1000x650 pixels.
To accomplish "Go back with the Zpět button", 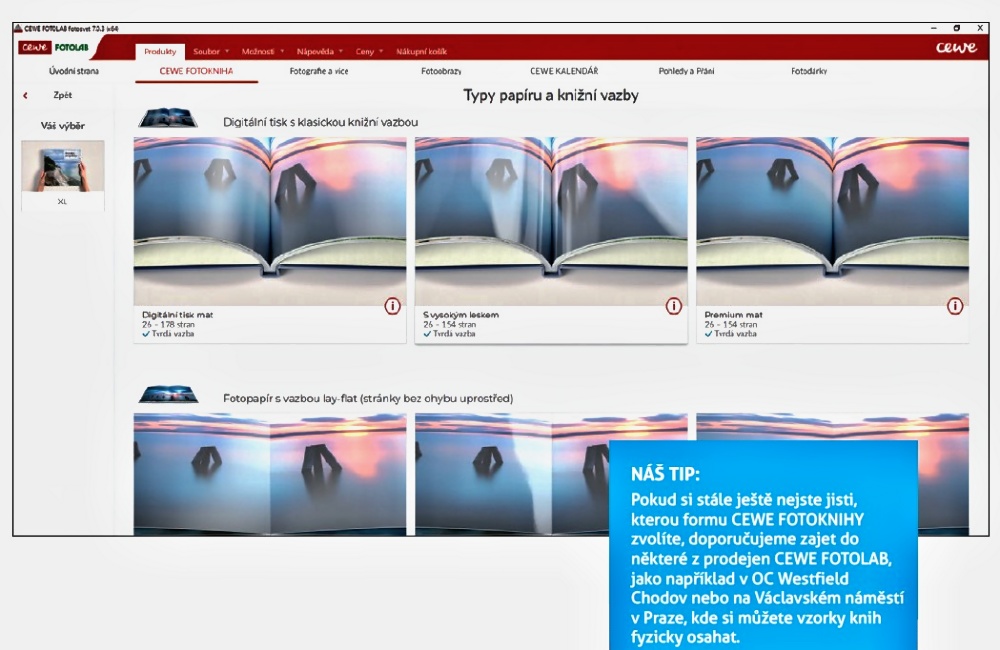I will coord(62,95).
